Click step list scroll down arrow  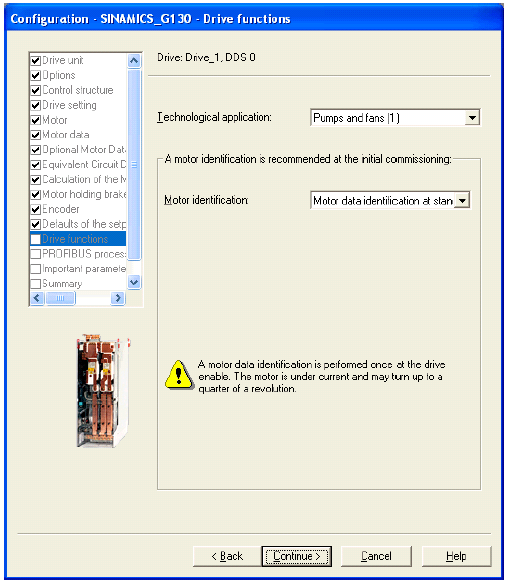pos(134,282)
